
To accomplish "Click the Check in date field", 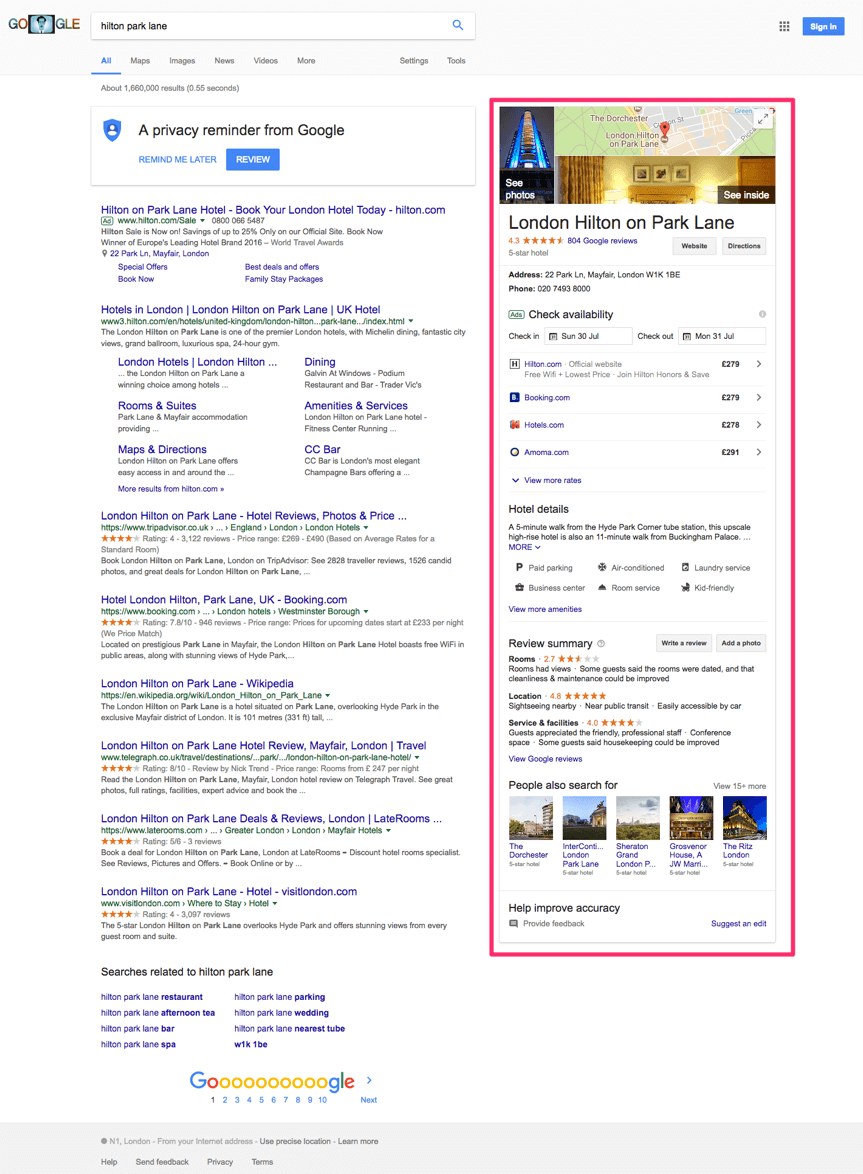I will click(x=588, y=336).
